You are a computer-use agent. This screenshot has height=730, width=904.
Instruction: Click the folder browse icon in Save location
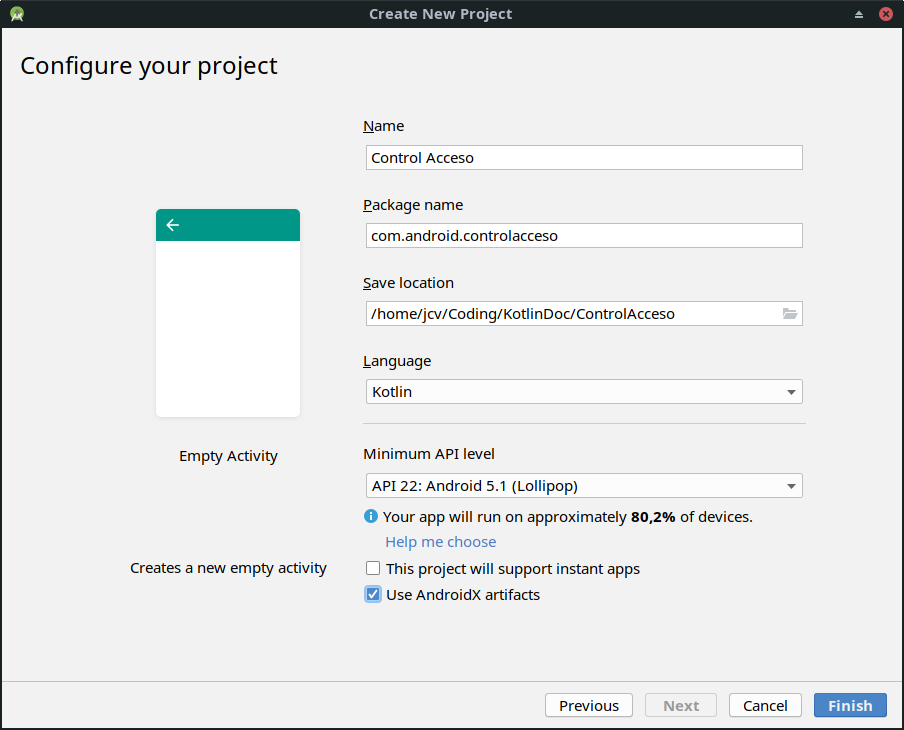click(790, 314)
